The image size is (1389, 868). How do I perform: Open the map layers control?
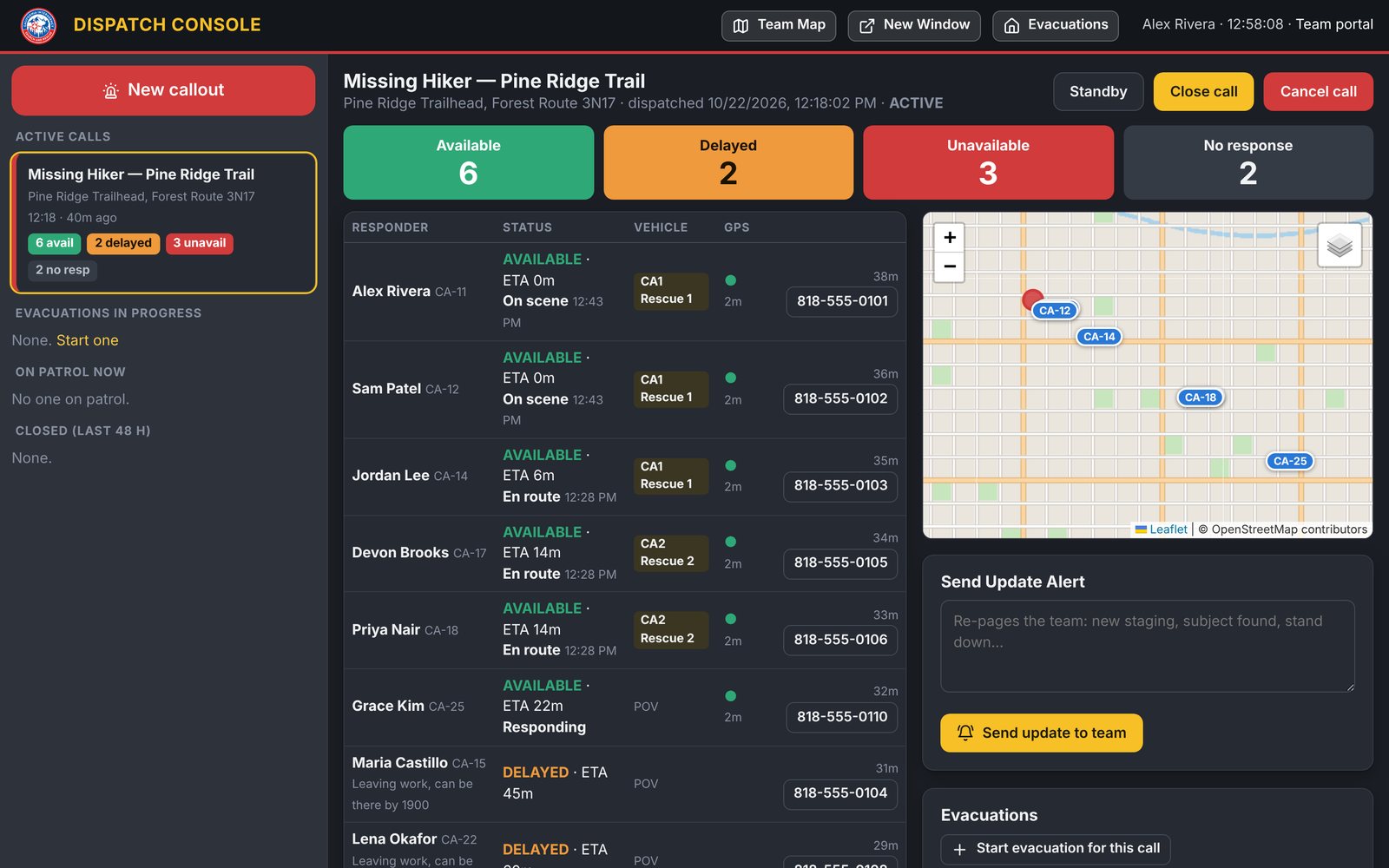[x=1340, y=246]
